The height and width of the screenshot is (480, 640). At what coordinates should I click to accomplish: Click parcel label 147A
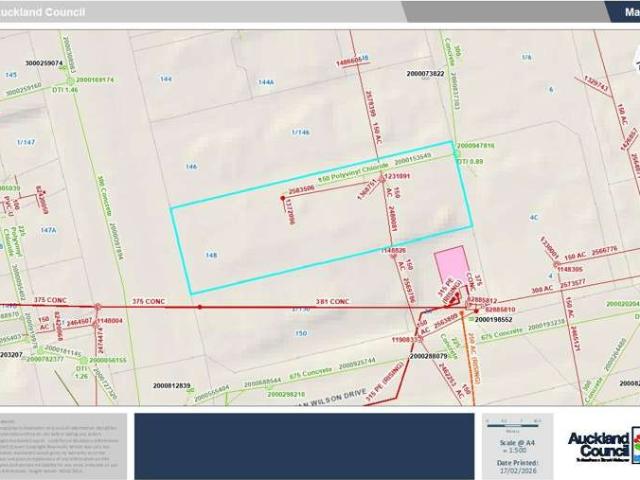click(x=48, y=230)
